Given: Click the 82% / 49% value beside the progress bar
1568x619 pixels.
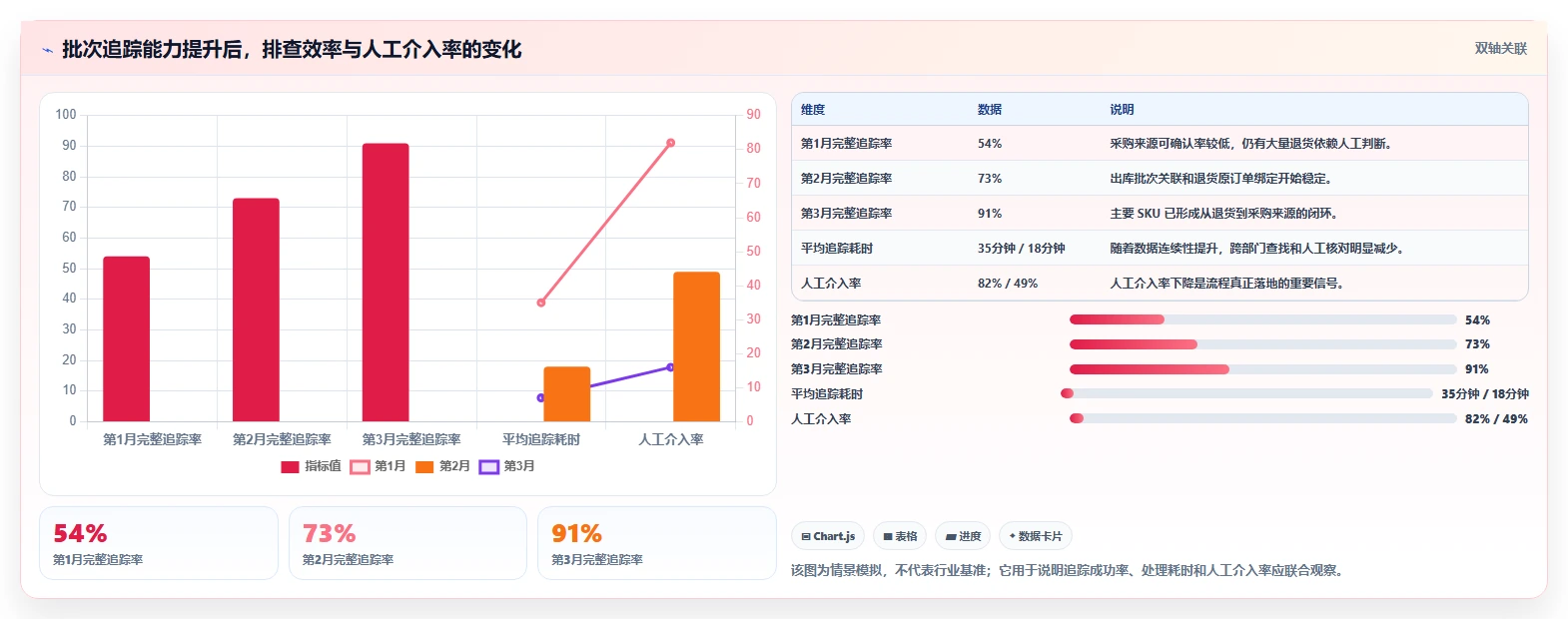Looking at the screenshot, I should tap(1496, 419).
